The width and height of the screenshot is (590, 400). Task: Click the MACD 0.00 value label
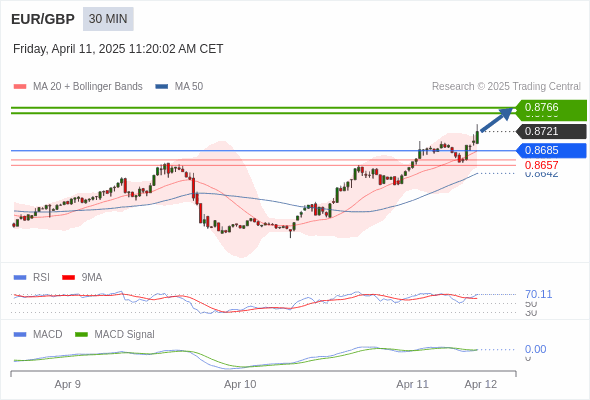[x=535, y=349]
